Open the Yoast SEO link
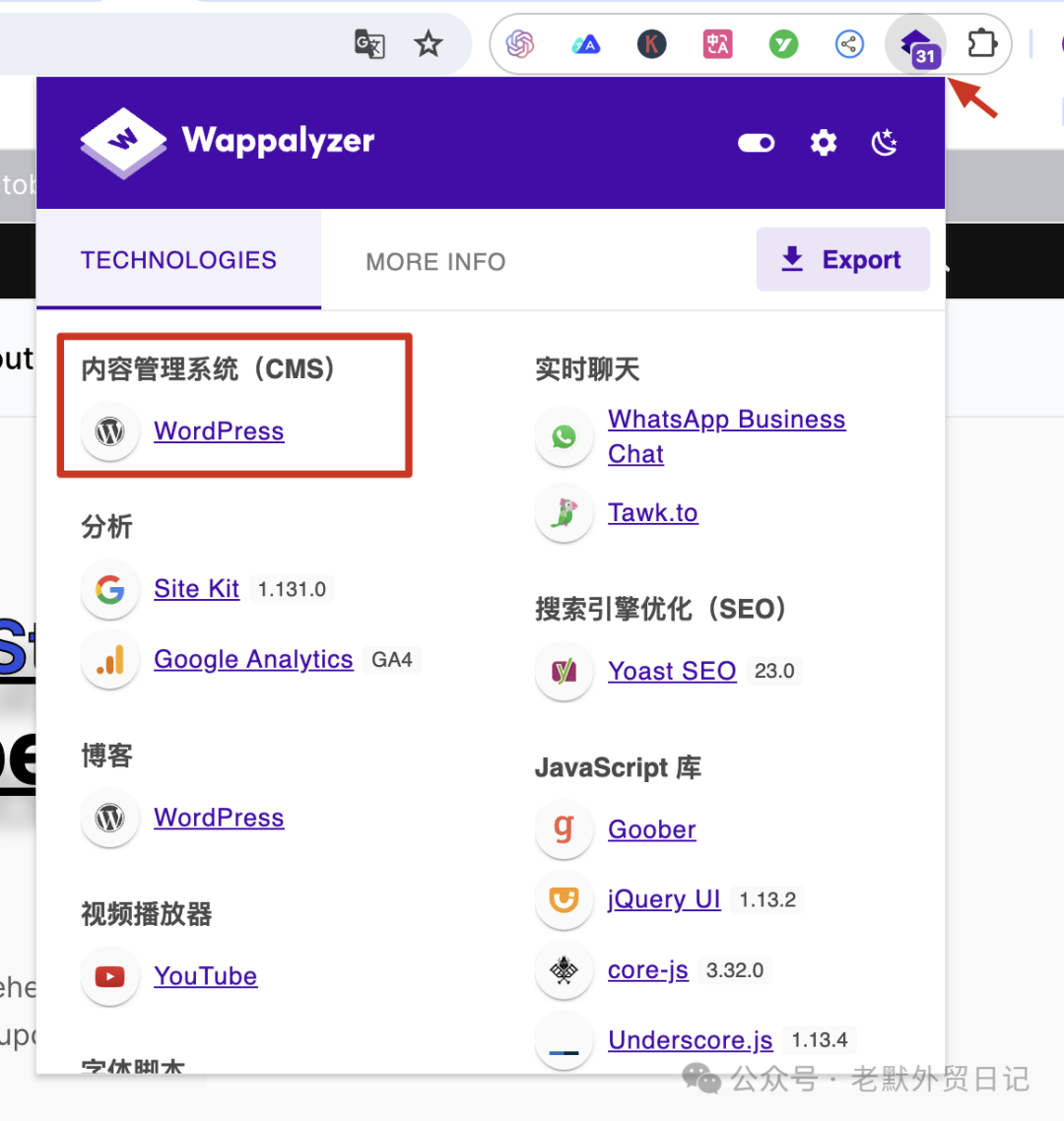This screenshot has width=1064, height=1121. coord(672,671)
